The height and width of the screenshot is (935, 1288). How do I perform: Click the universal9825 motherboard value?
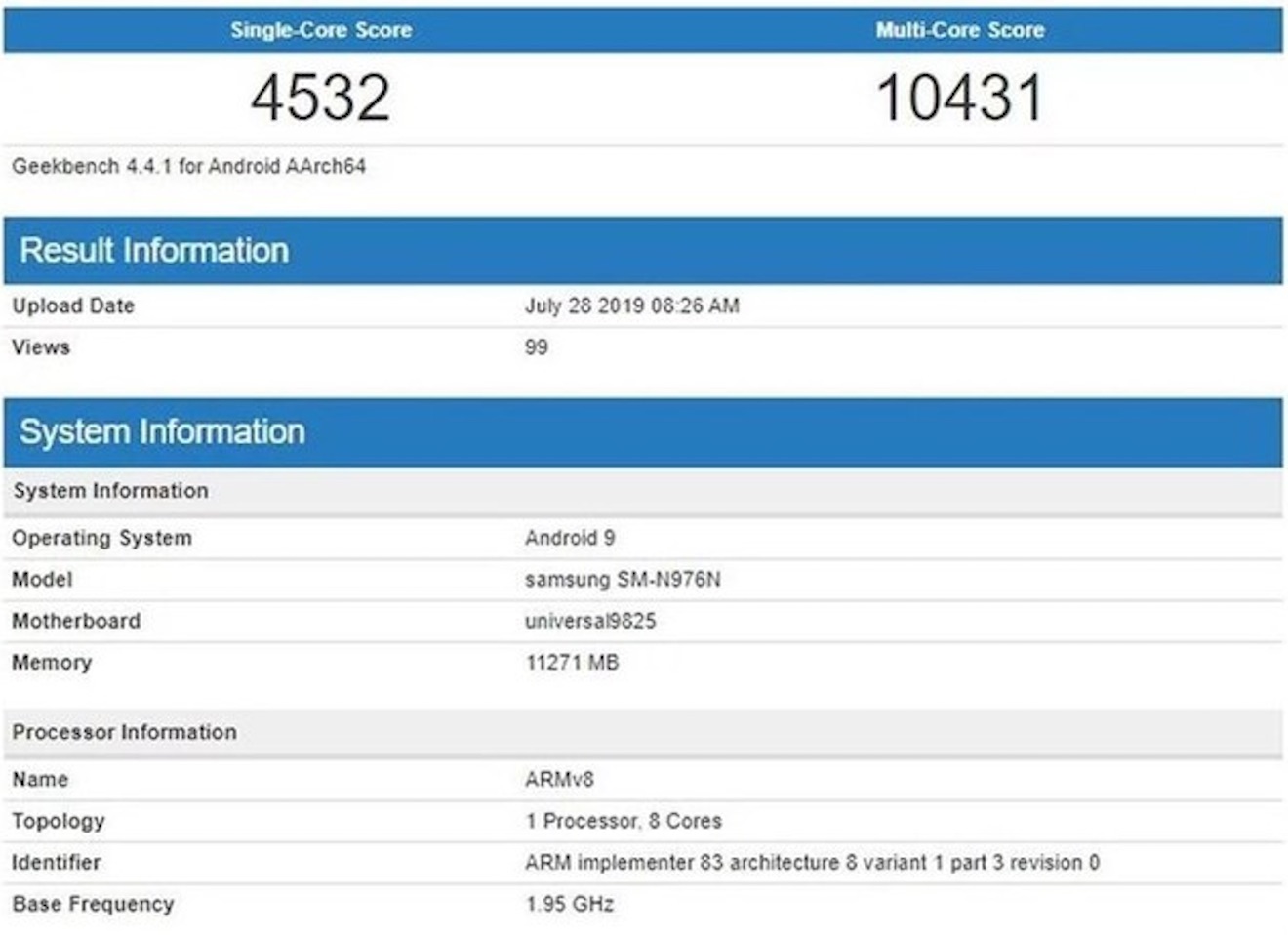pyautogui.click(x=590, y=621)
